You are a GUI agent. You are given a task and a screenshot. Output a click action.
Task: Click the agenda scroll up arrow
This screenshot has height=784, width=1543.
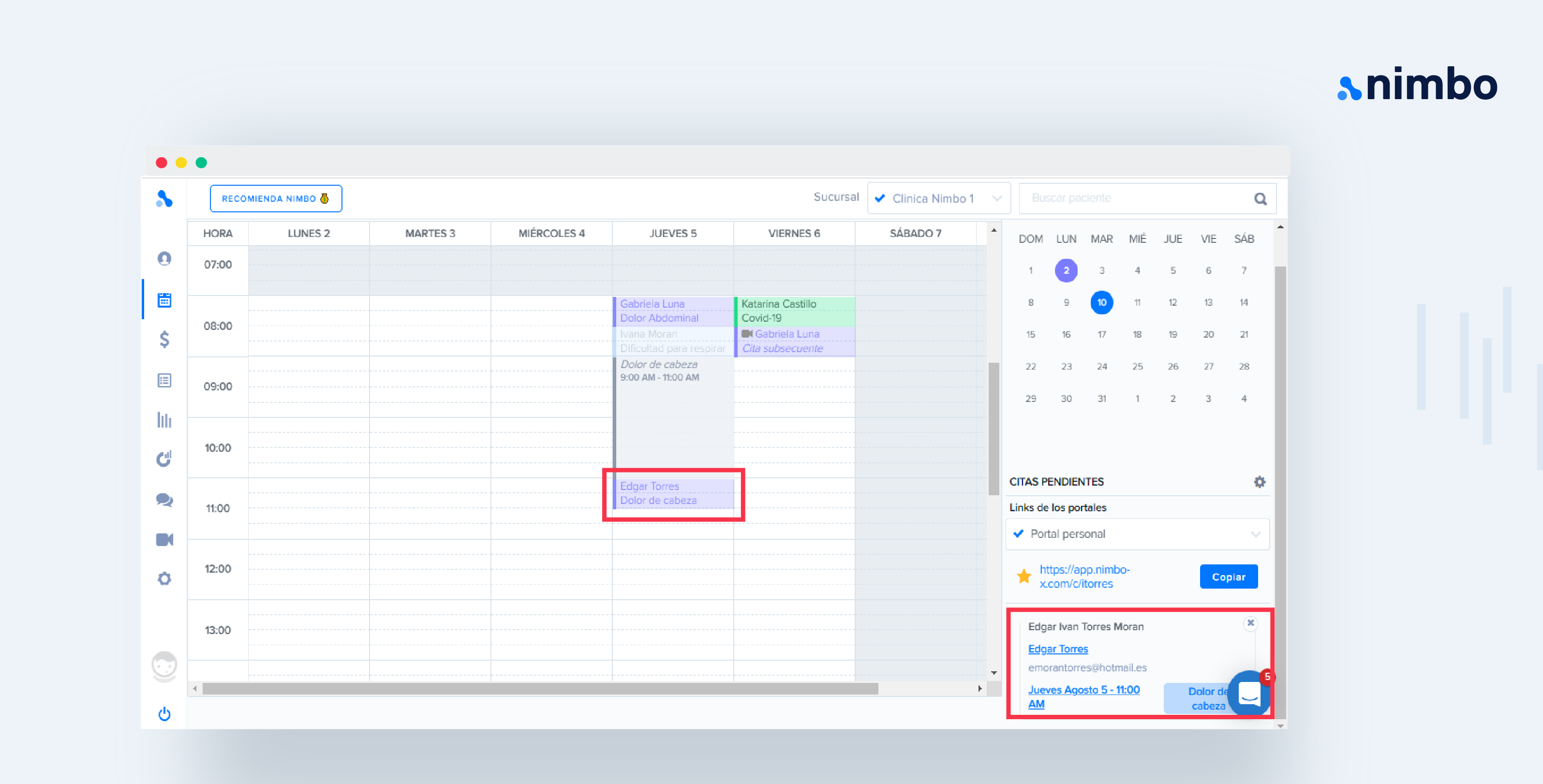coord(994,230)
